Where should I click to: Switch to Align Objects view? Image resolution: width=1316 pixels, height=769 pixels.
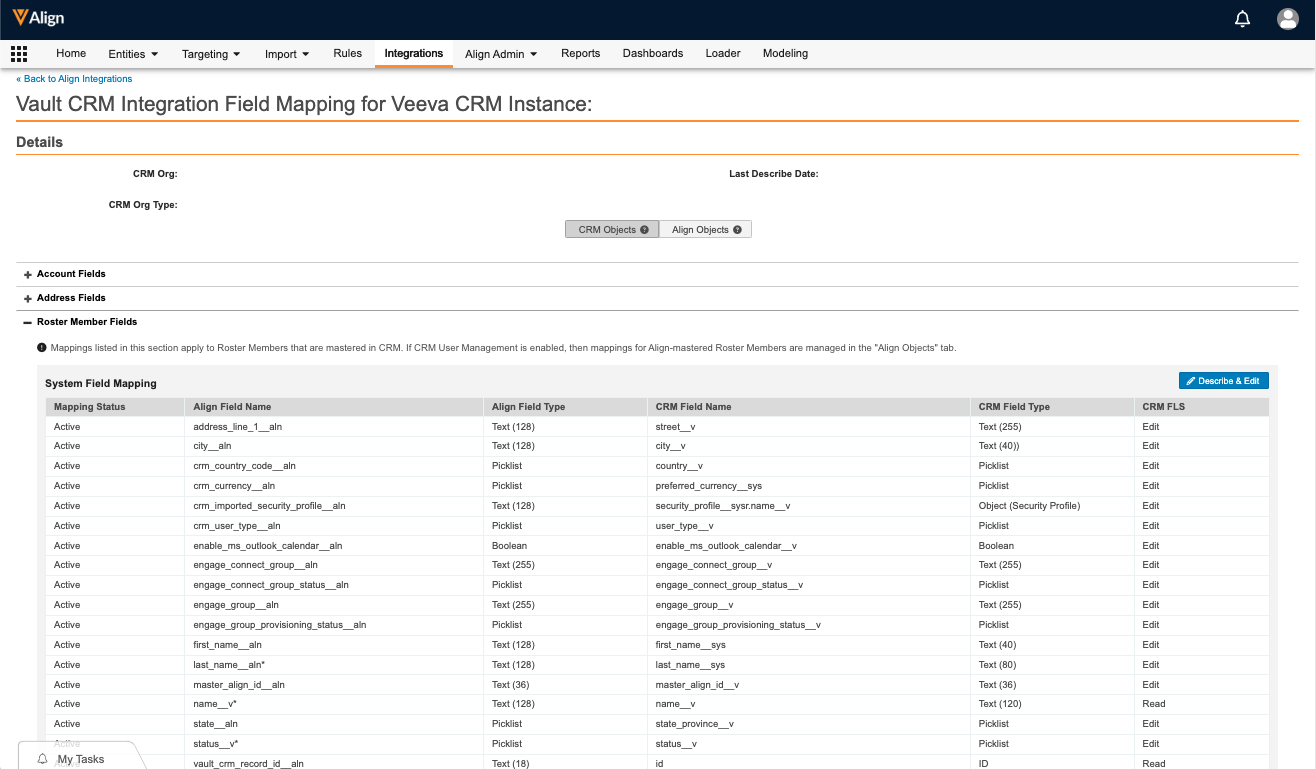(700, 230)
